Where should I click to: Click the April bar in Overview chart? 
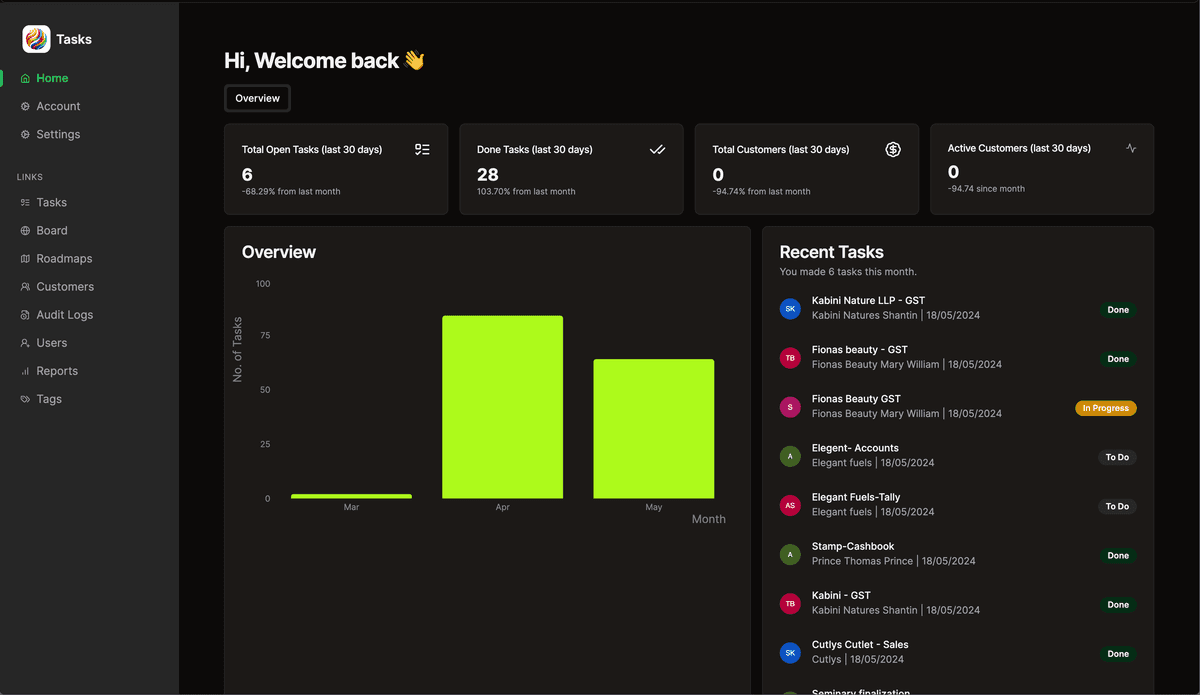pyautogui.click(x=502, y=407)
